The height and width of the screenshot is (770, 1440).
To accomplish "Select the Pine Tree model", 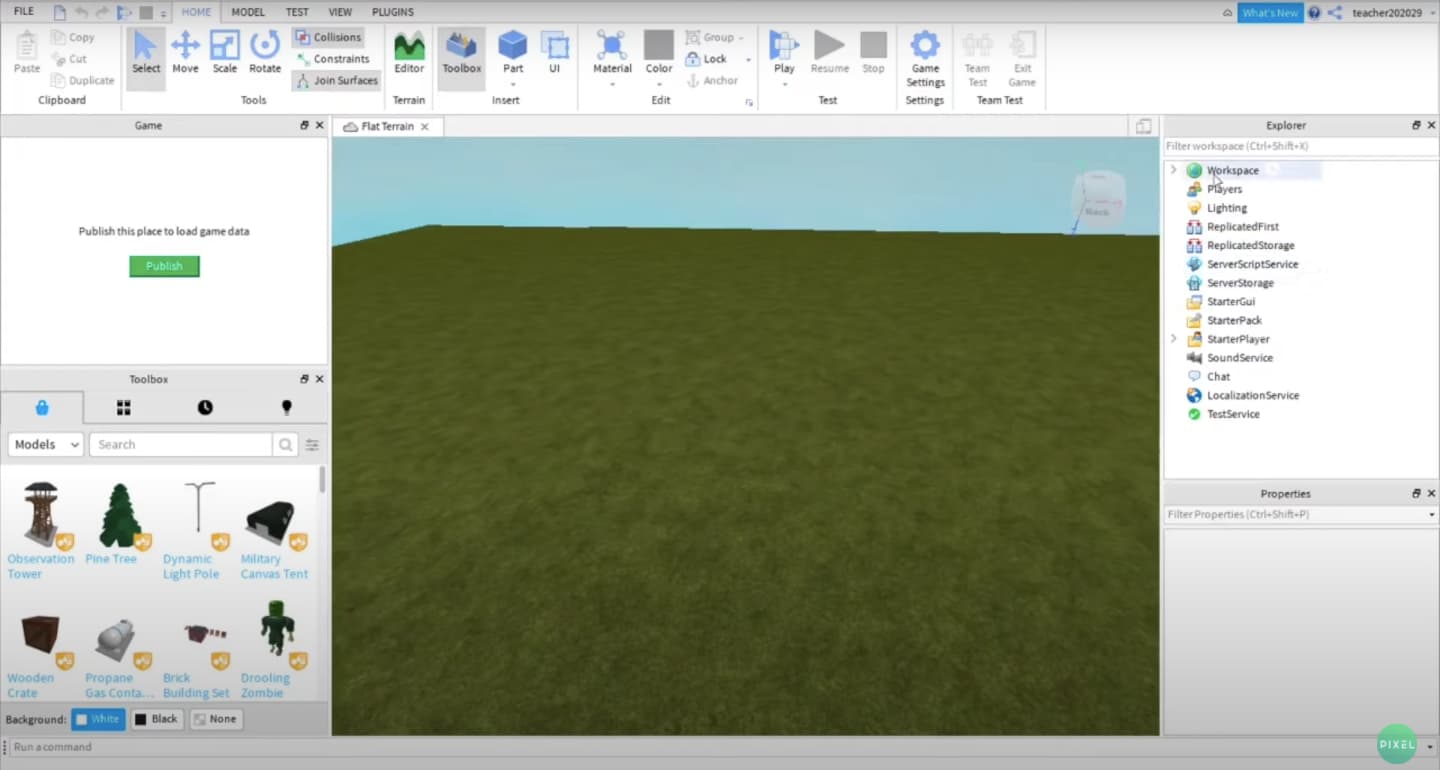I will click(119, 524).
